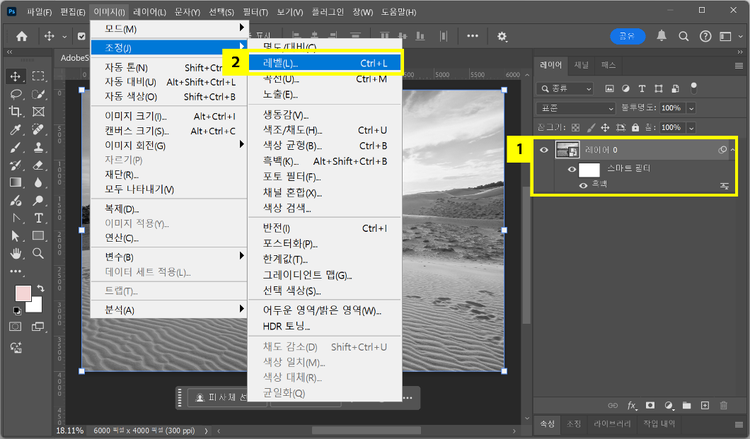
Task: Toggle the 흑백 filter eye icon
Action: [x=583, y=186]
